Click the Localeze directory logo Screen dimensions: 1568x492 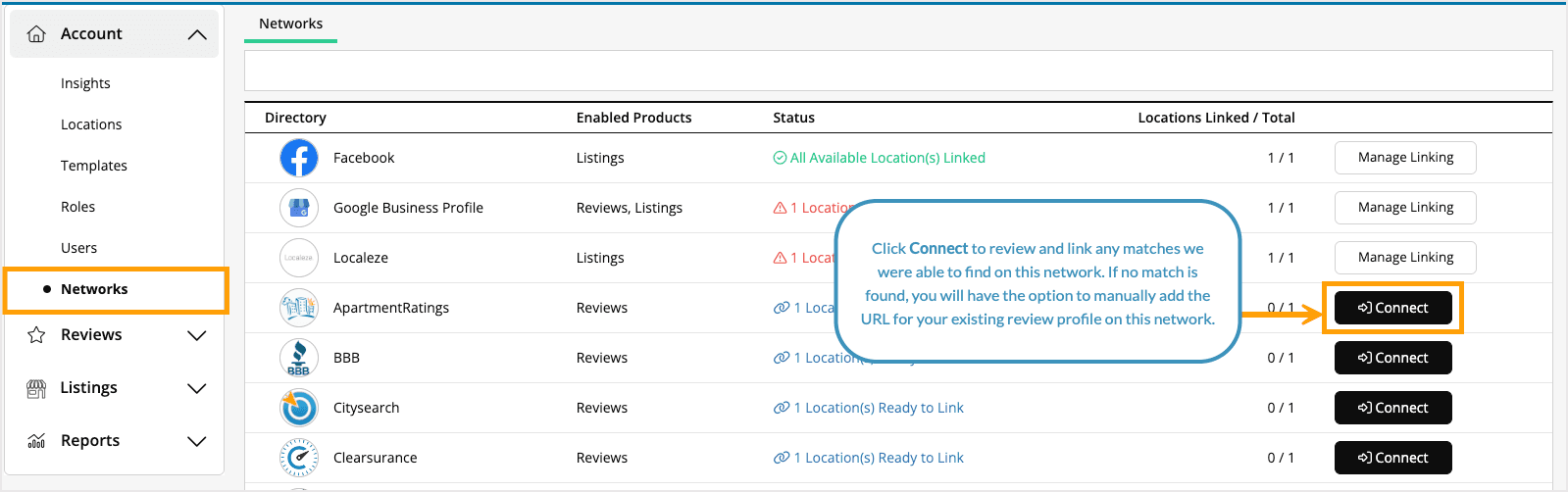299,258
